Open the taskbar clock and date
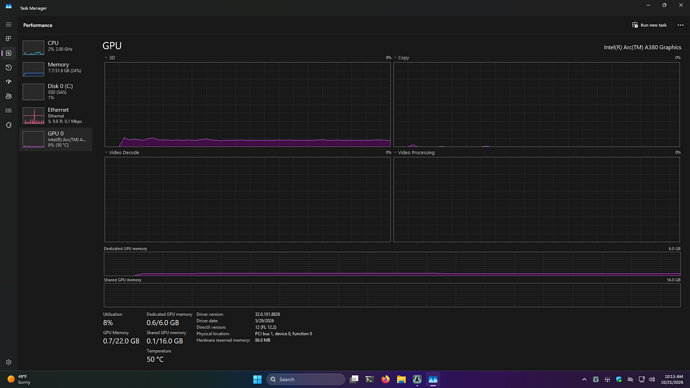690x388 pixels. 673,379
